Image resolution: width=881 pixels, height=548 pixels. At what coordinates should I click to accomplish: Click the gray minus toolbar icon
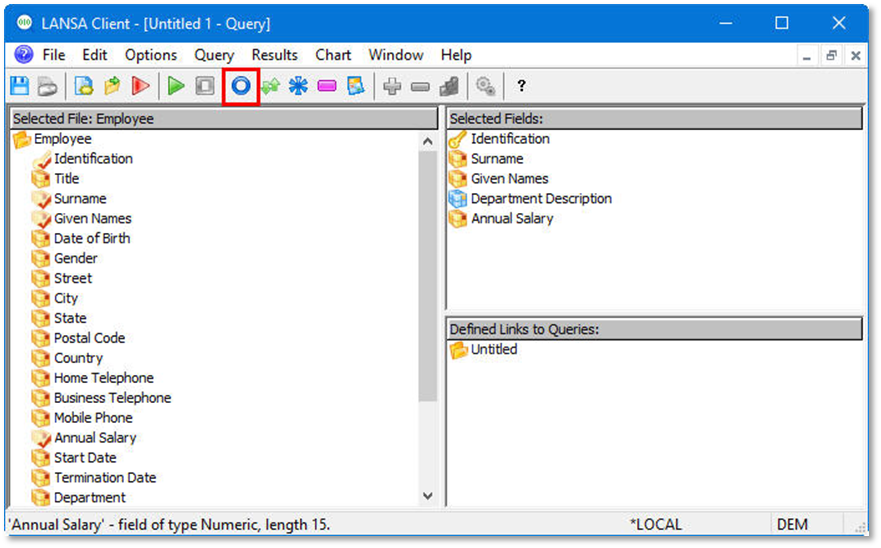[x=420, y=87]
